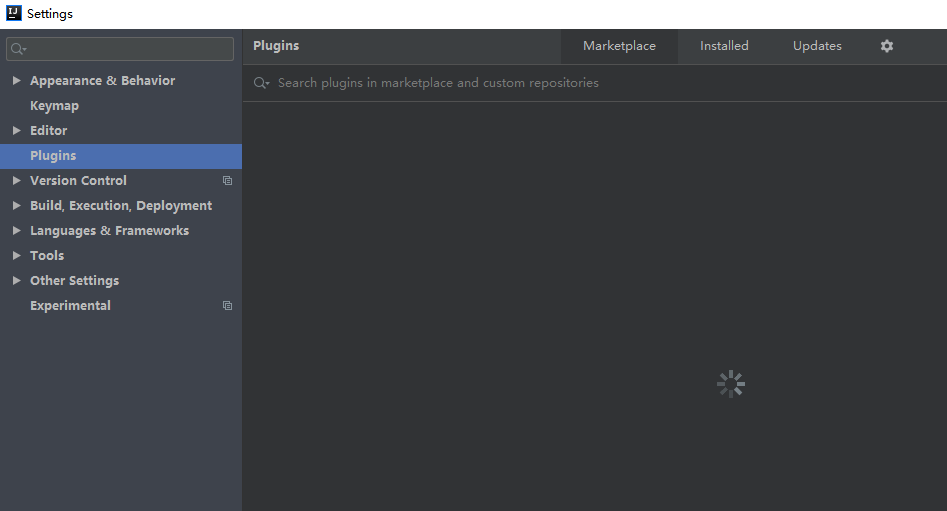This screenshot has width=947, height=511.
Task: Click the magnifier icon in marketplace search
Action: 261,83
